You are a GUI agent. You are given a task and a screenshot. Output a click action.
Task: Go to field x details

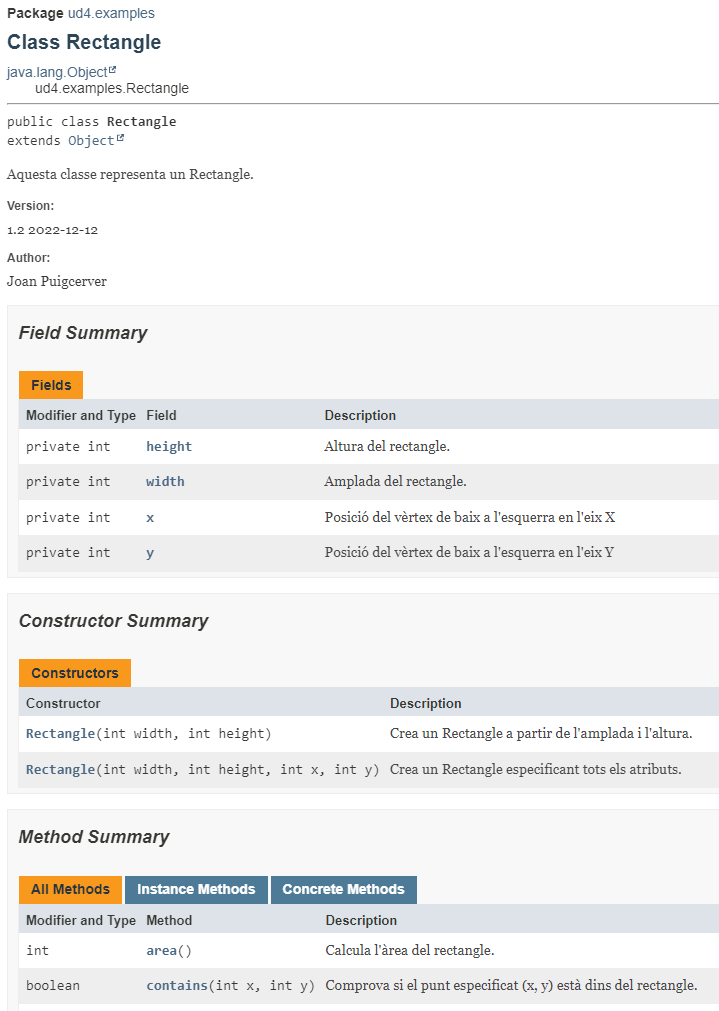(x=150, y=518)
